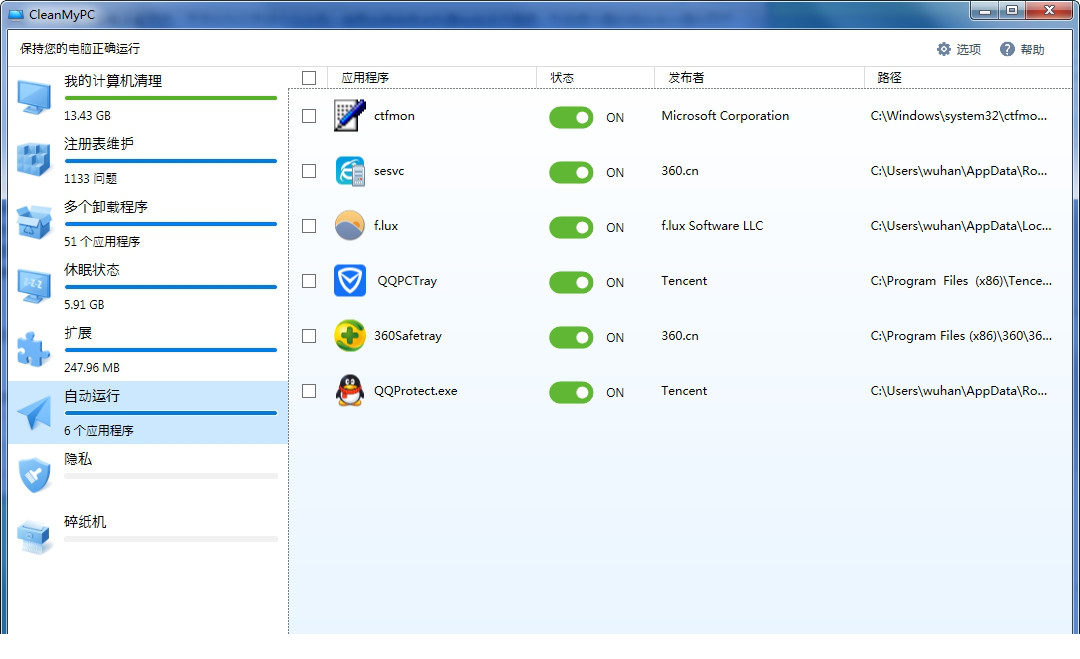Disable f.lux autorun switch
The height and width of the screenshot is (659, 1080).
click(571, 227)
